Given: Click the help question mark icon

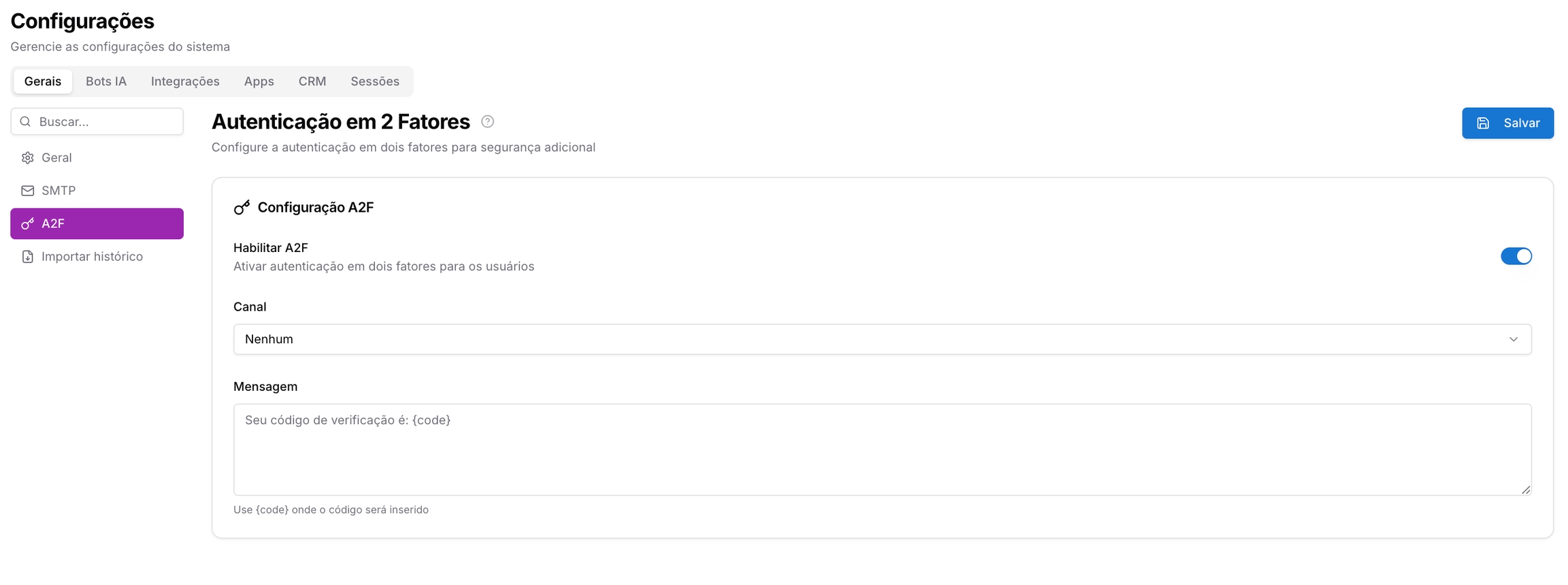Looking at the screenshot, I should 487,121.
